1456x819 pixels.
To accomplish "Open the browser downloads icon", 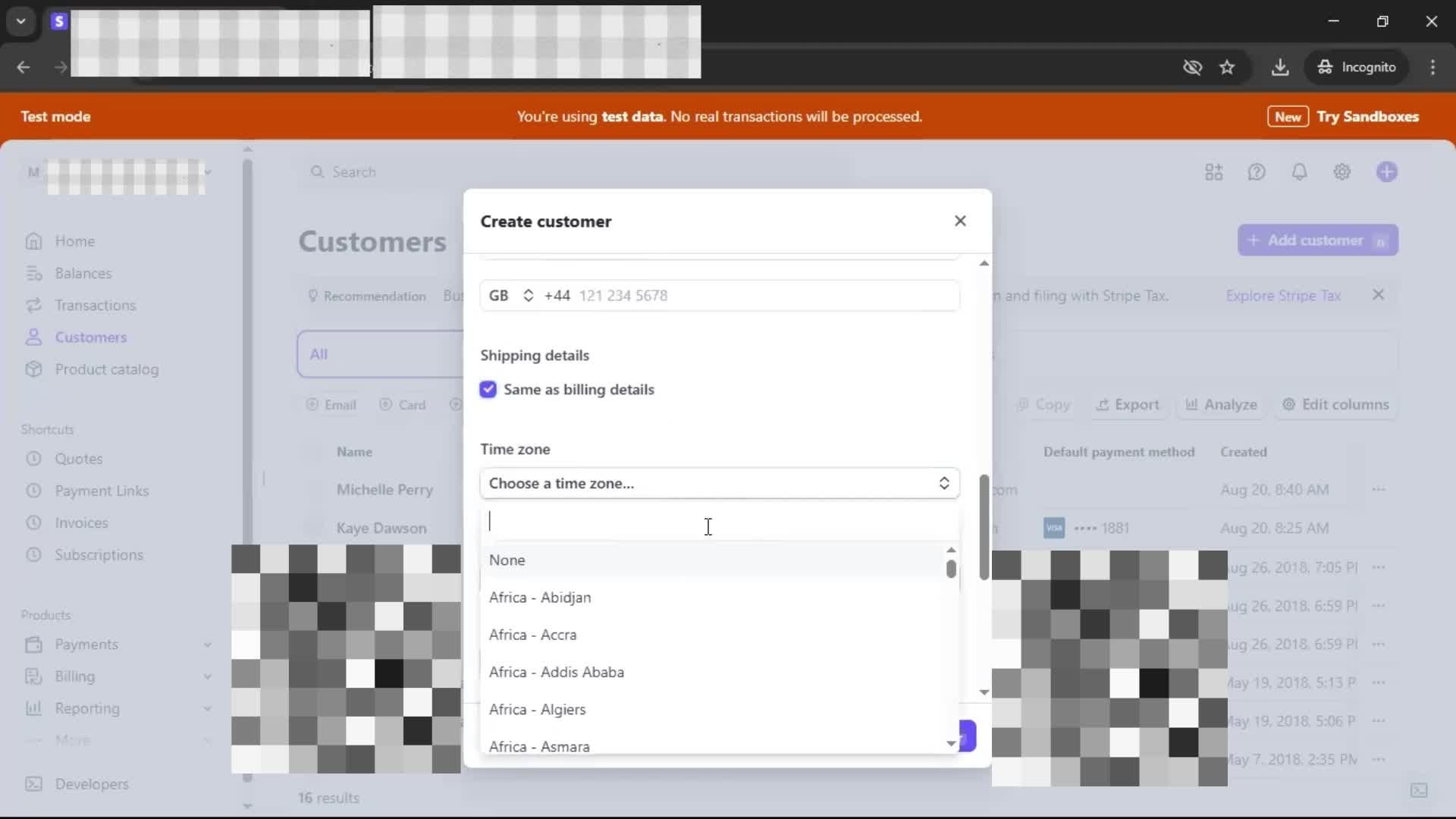I will click(1279, 67).
